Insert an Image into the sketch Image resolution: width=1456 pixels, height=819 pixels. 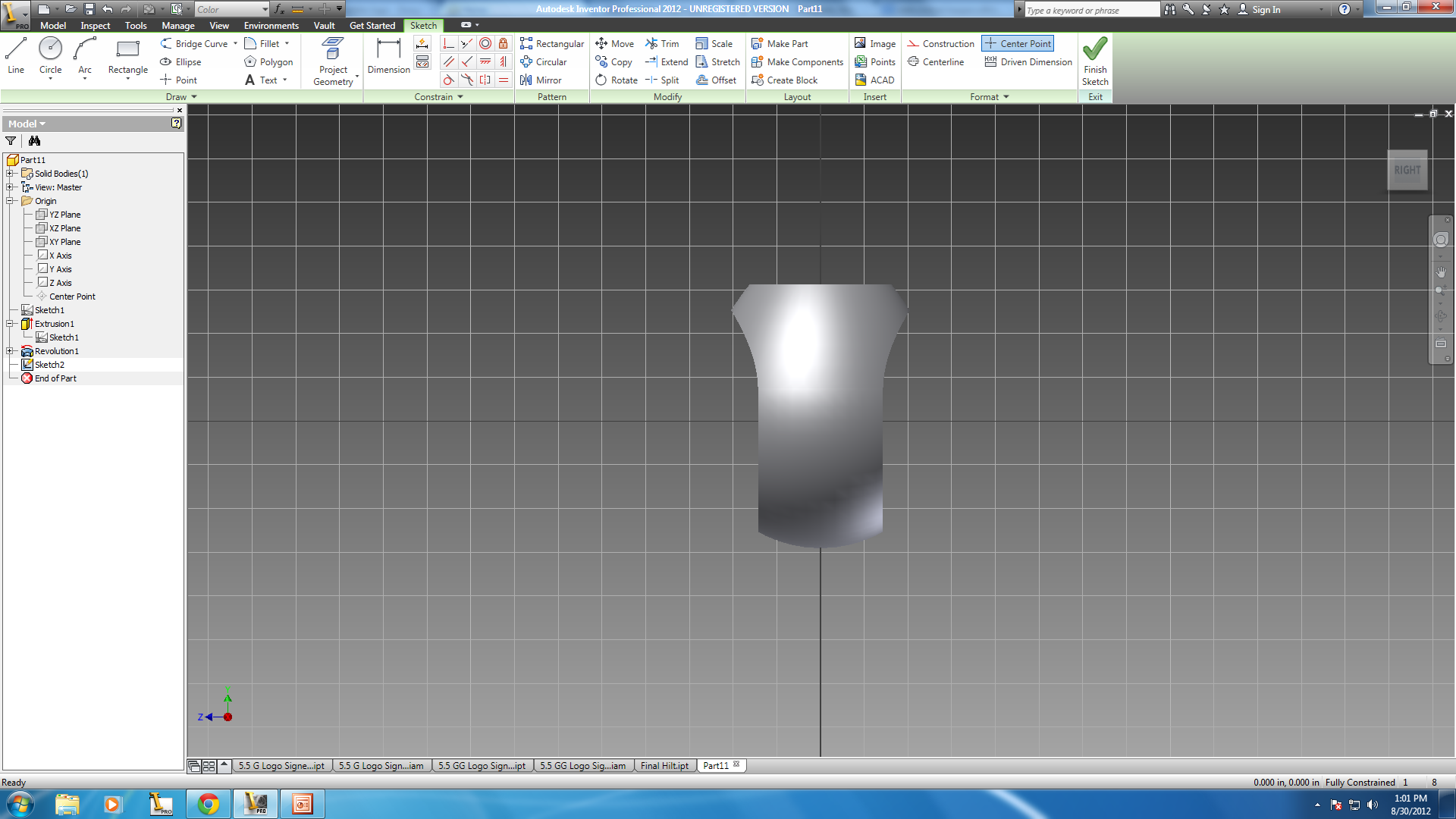click(x=874, y=43)
